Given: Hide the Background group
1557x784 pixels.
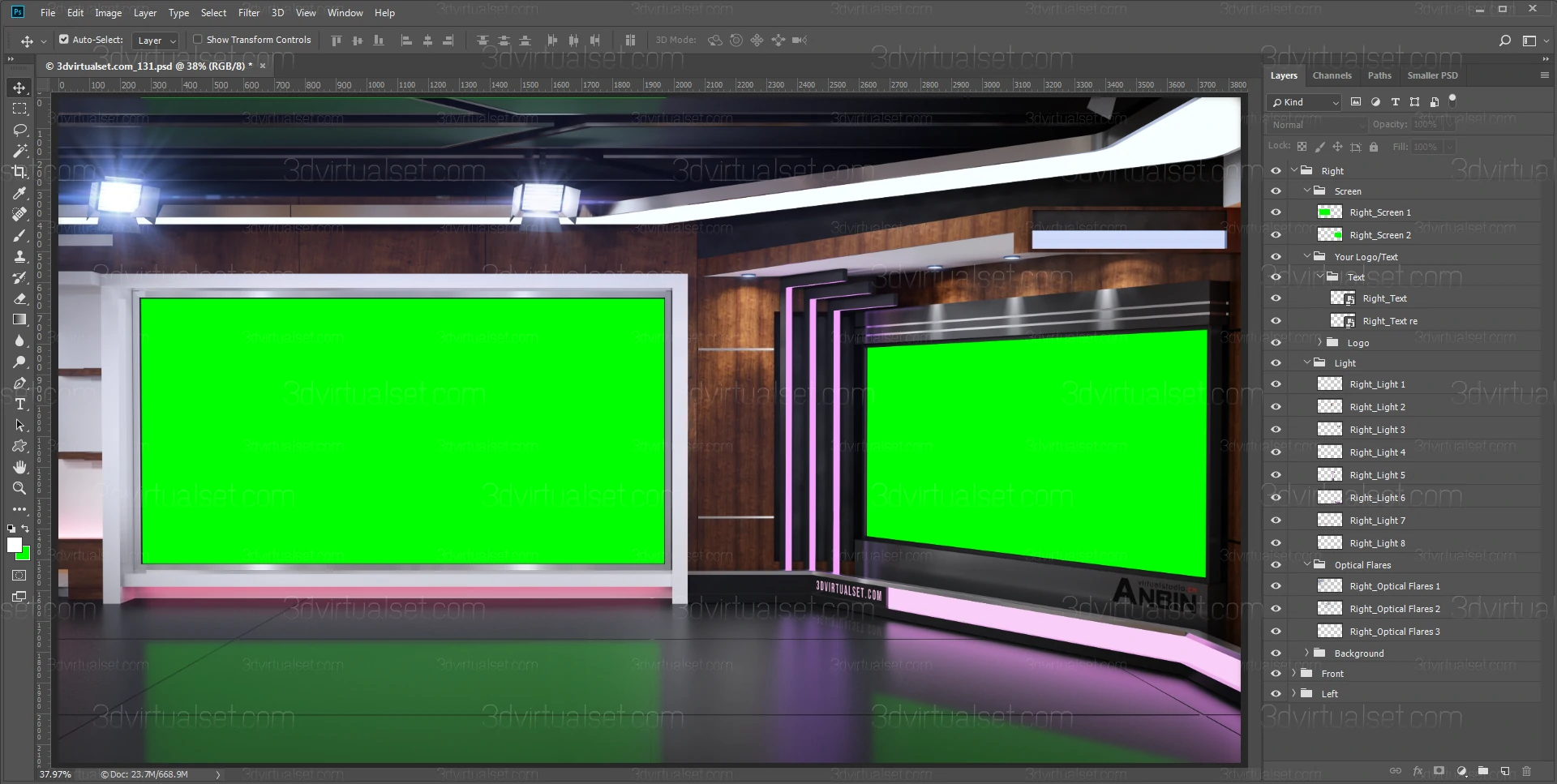Looking at the screenshot, I should (1276, 653).
